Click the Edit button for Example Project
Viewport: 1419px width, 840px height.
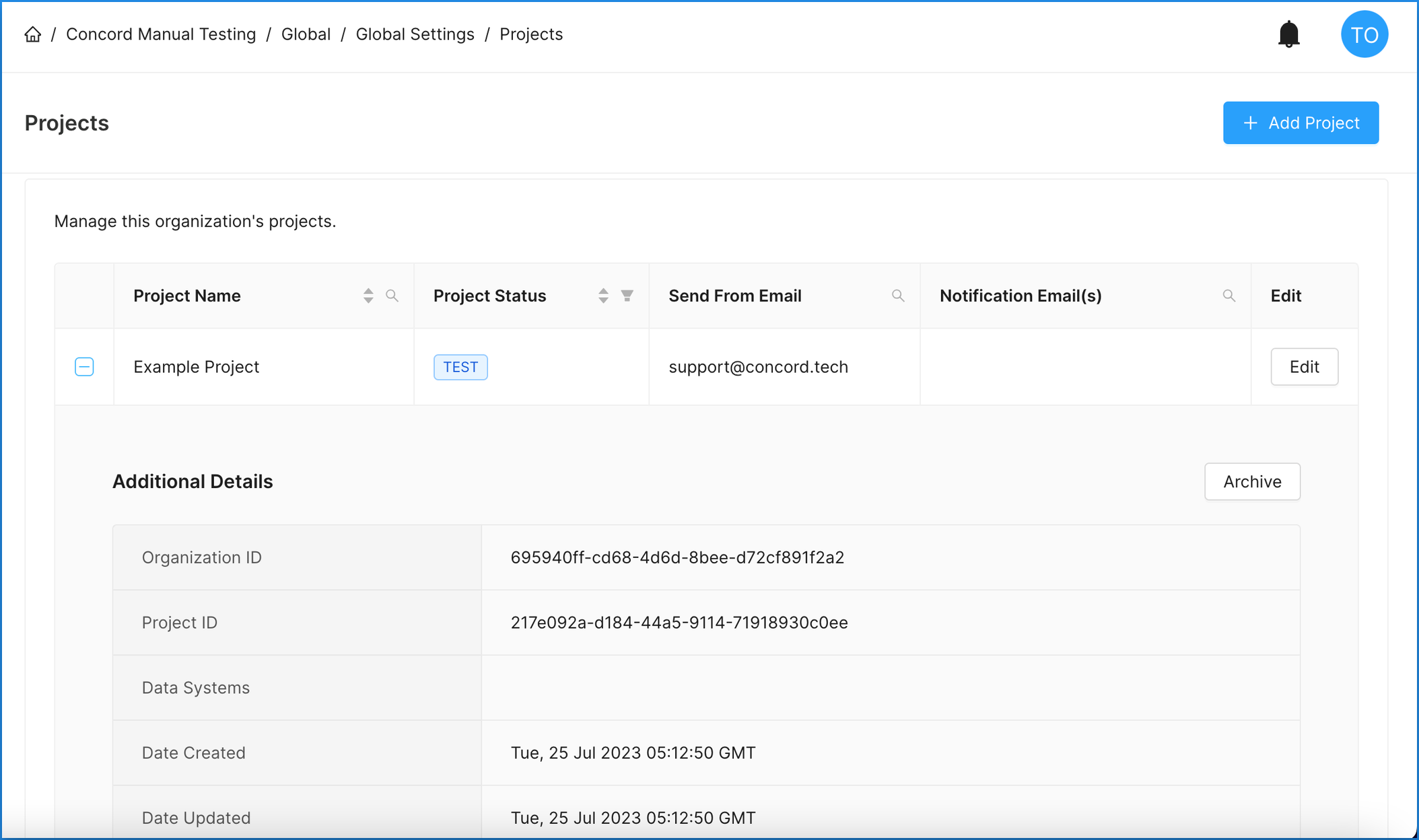1304,367
